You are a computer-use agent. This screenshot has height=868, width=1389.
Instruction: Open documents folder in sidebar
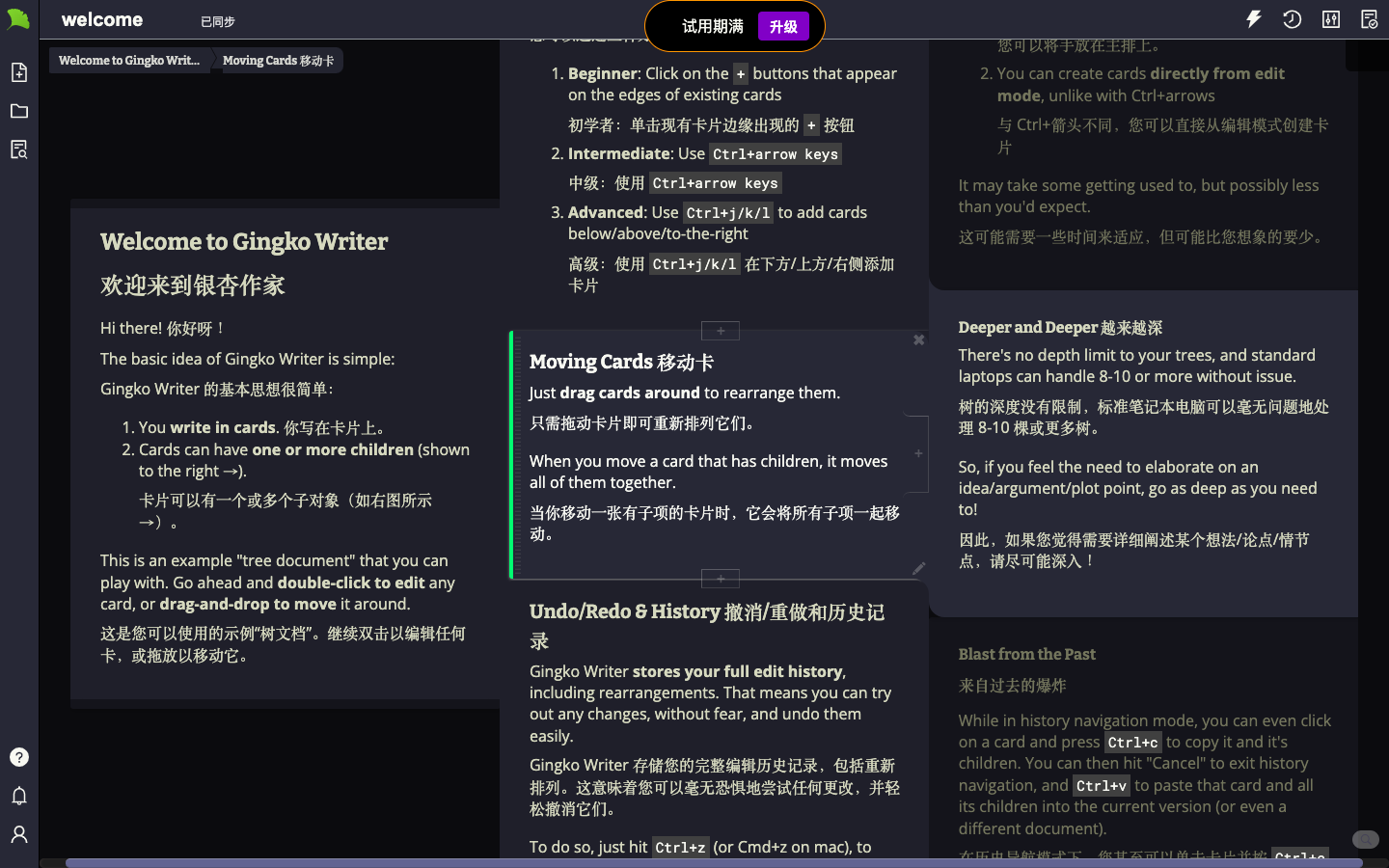19,111
